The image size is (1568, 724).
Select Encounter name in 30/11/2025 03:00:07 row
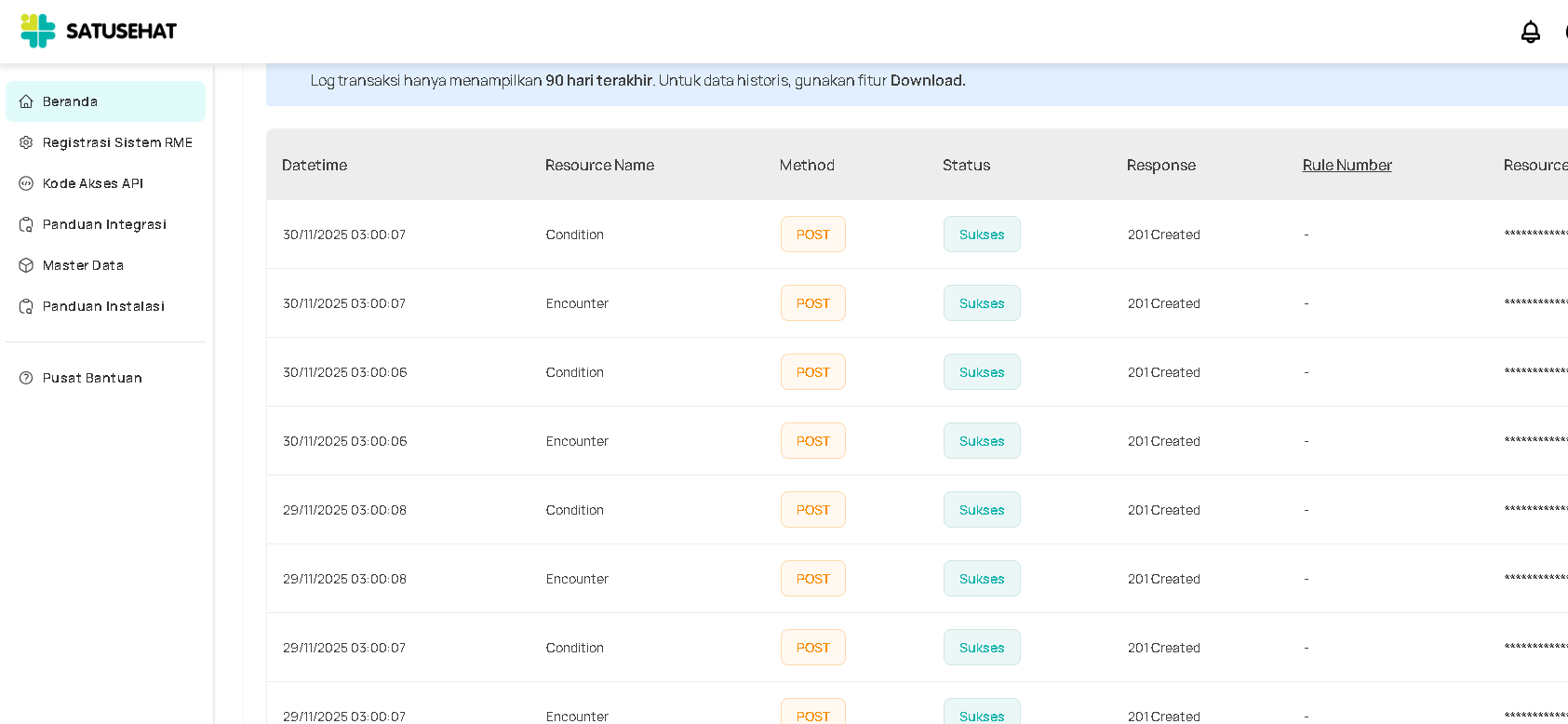pyautogui.click(x=577, y=303)
